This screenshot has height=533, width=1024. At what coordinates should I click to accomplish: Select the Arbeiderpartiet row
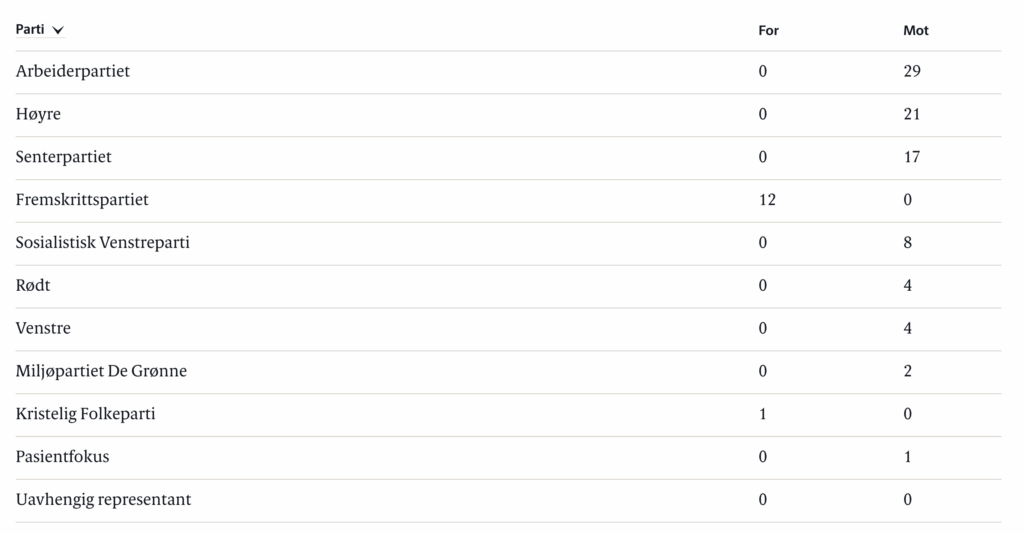point(508,72)
